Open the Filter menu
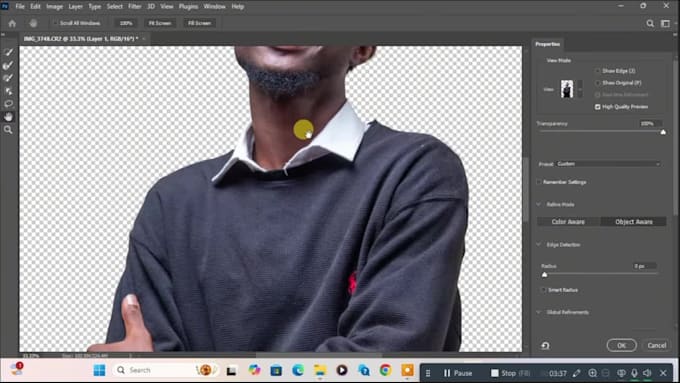This screenshot has width=680, height=383. [134, 7]
